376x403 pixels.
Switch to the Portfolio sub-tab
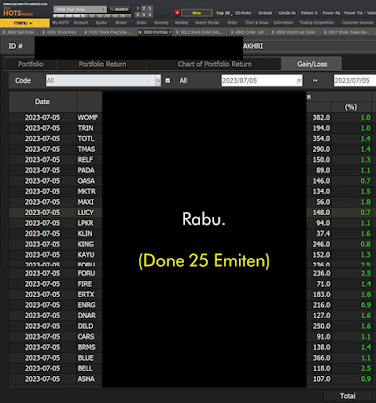click(x=31, y=64)
